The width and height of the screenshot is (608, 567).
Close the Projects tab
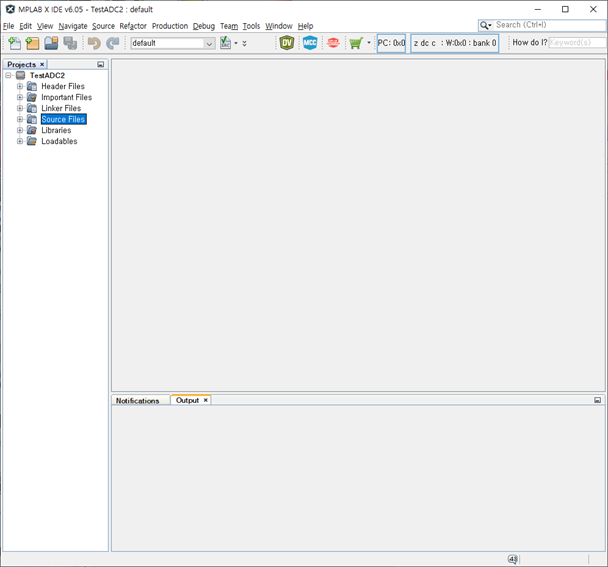click(42, 64)
